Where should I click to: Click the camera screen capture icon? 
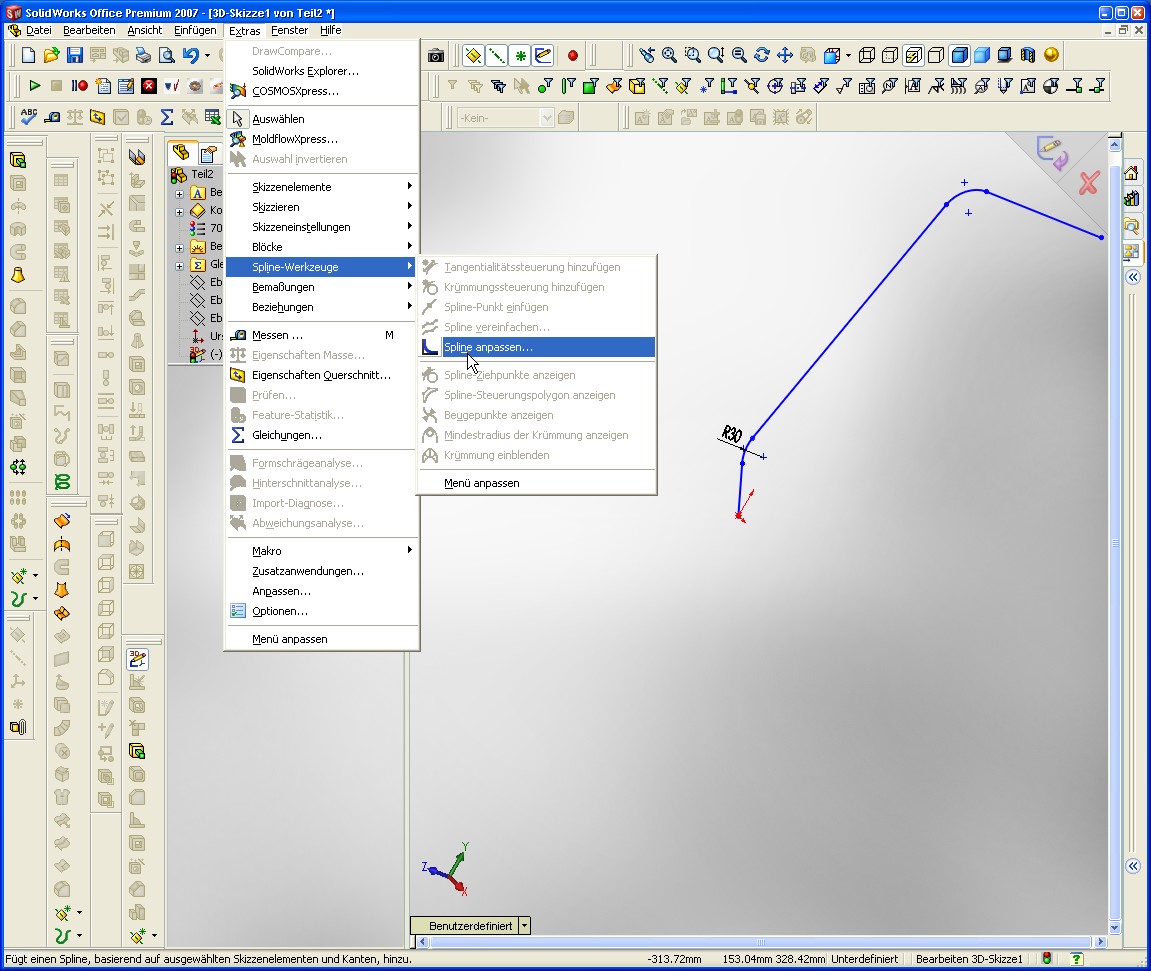tap(436, 56)
